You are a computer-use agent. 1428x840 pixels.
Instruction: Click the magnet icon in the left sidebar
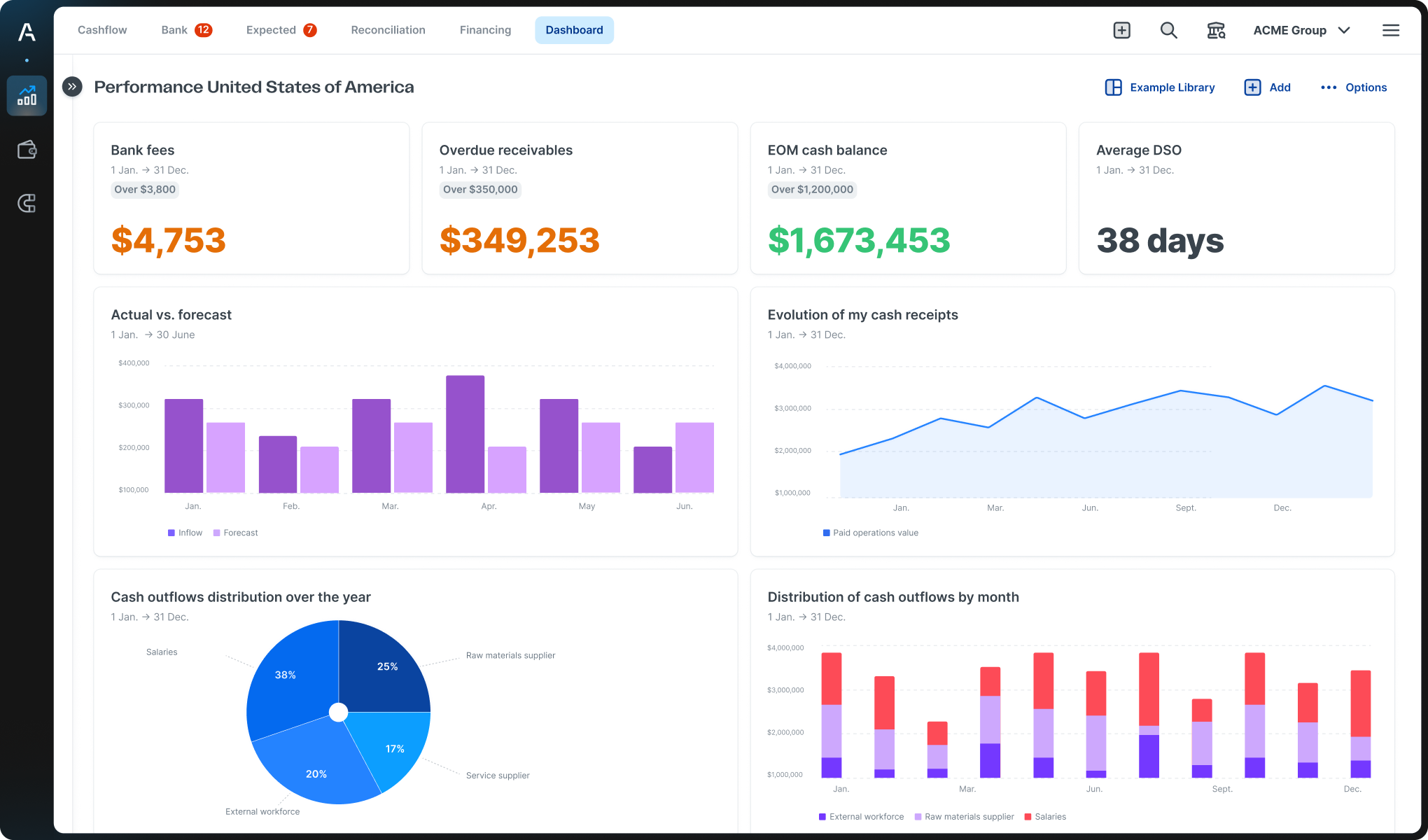[x=27, y=204]
